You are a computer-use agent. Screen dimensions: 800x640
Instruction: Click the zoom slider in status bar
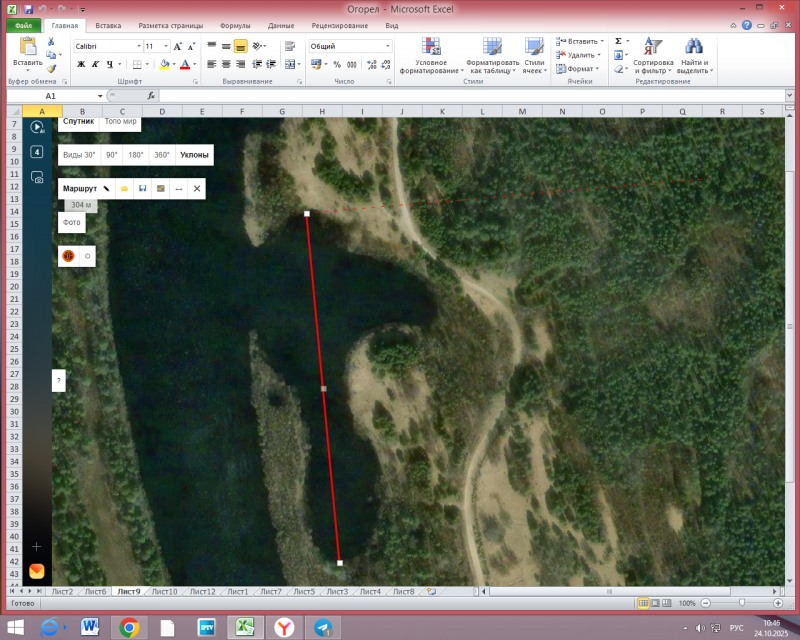pyautogui.click(x=741, y=603)
